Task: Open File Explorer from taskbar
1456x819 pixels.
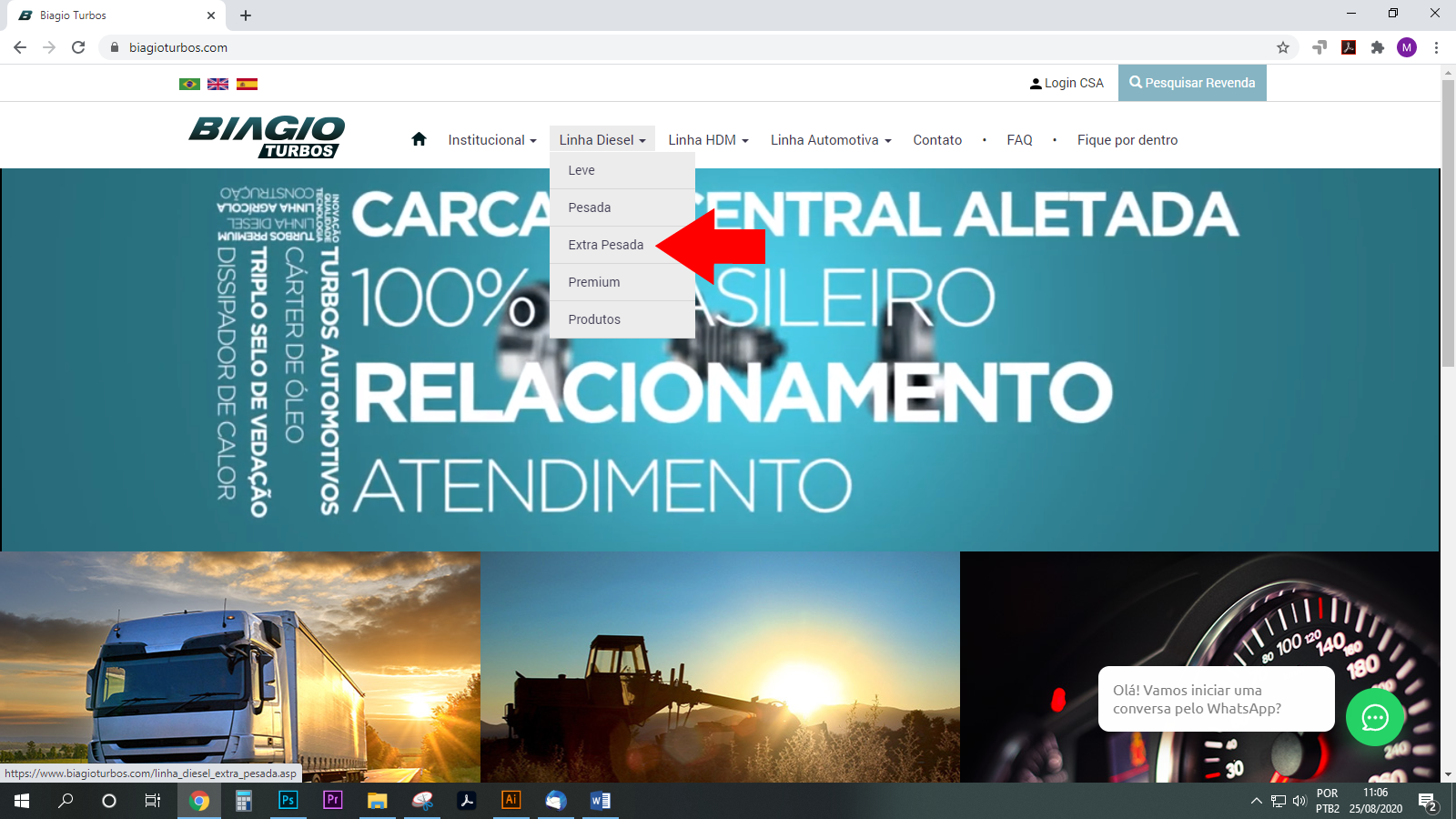Action: click(x=377, y=801)
